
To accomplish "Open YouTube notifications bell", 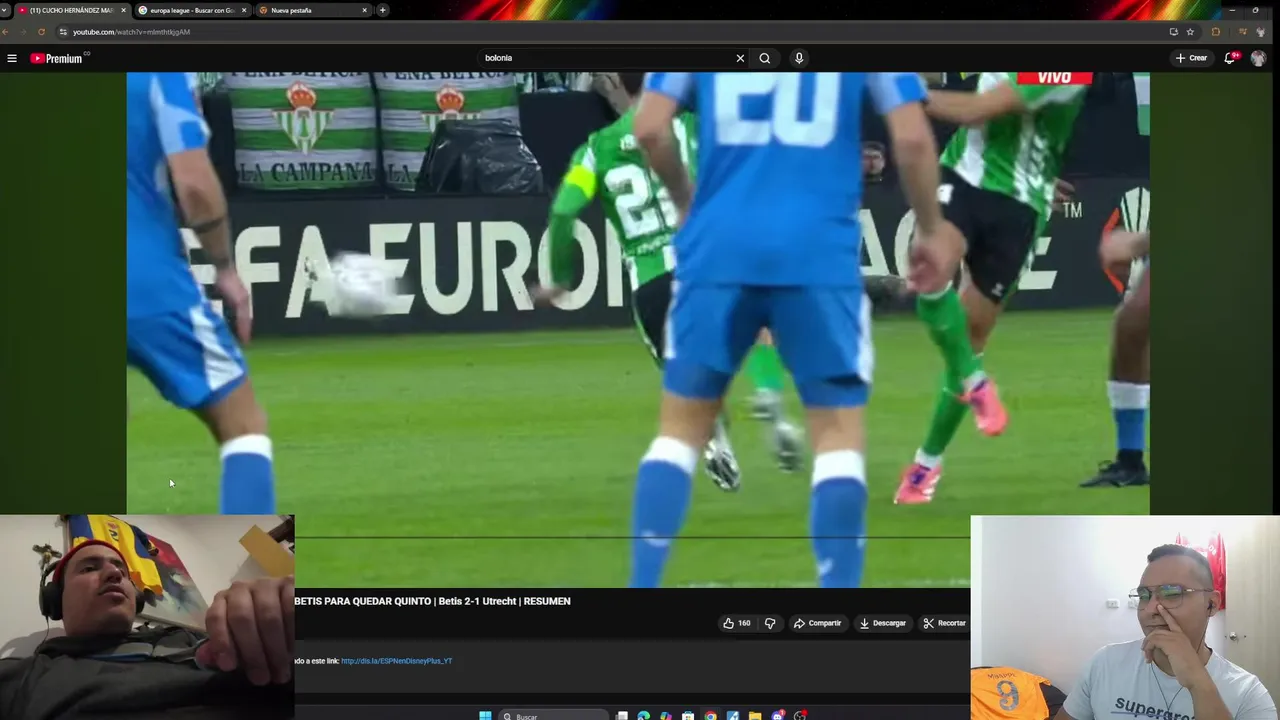I will (x=1231, y=58).
